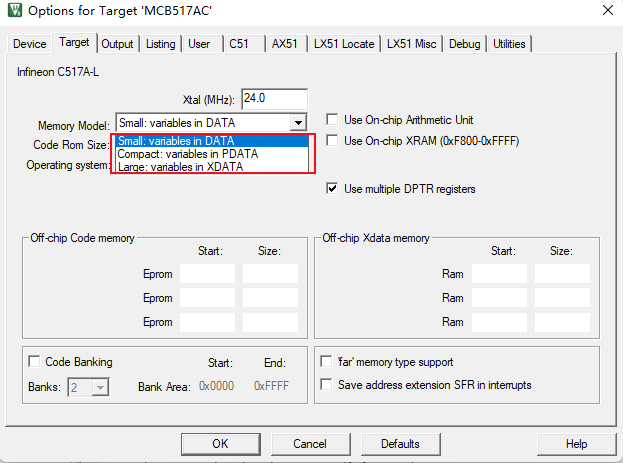
Task: Open the LX51 Locate tab
Action: (x=342, y=44)
